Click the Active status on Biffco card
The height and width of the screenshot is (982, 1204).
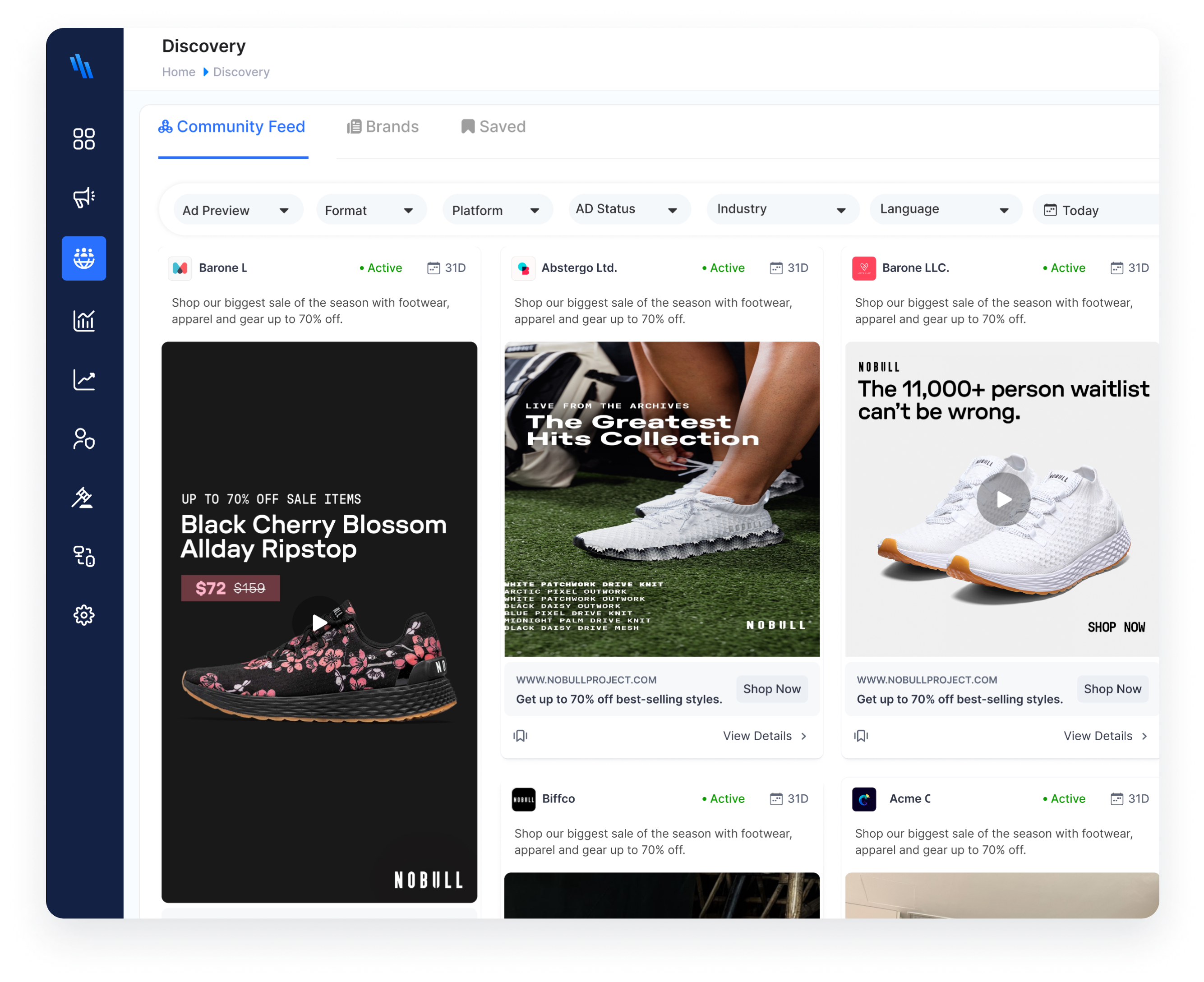(x=724, y=799)
